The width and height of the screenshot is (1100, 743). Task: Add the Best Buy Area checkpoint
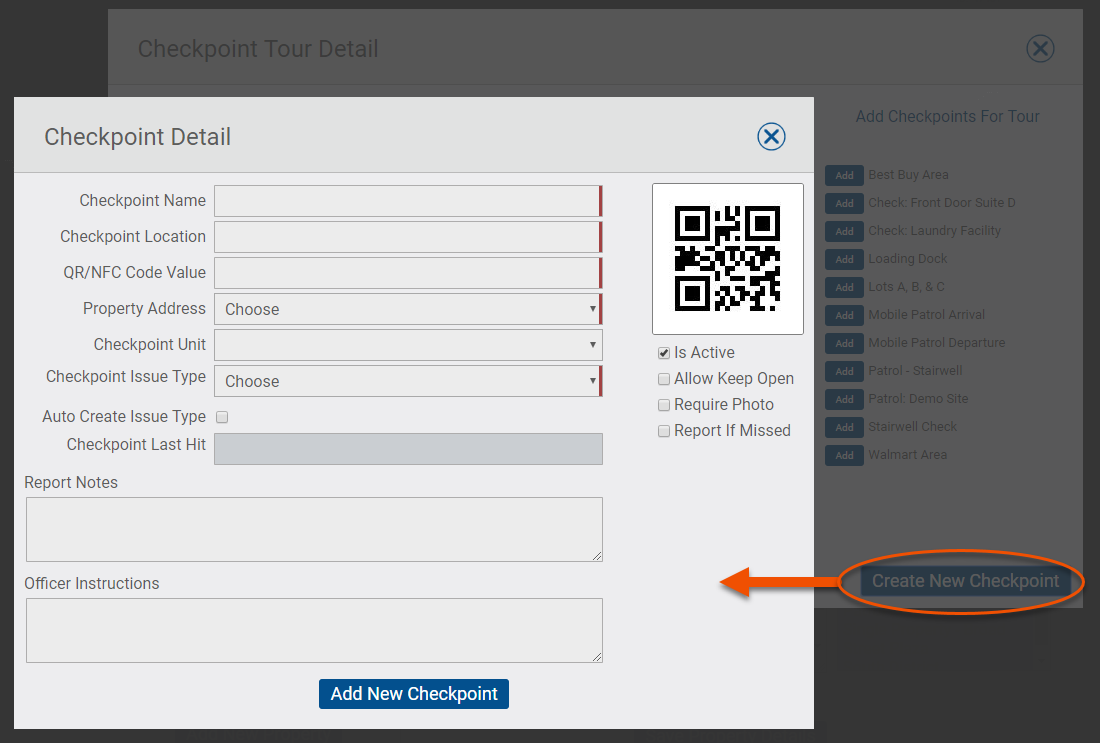(844, 175)
